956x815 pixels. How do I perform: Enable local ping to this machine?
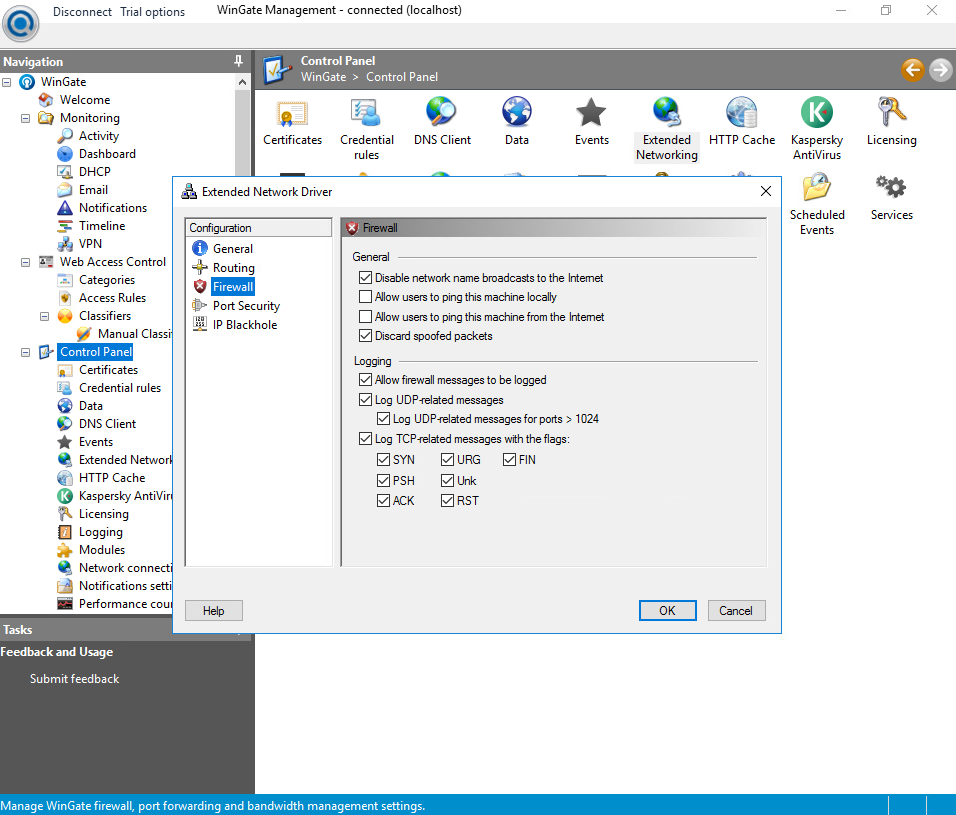365,297
